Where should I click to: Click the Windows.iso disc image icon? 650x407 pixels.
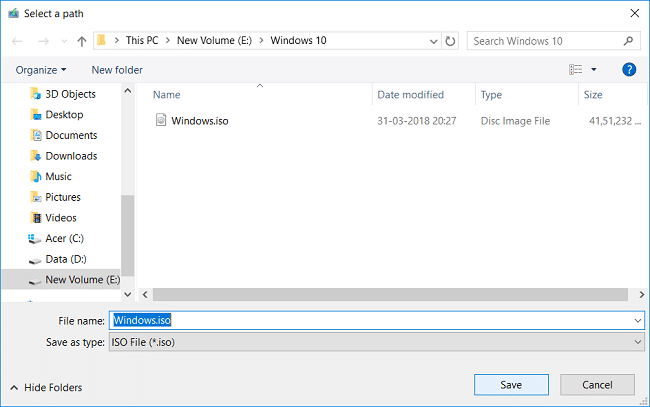[x=161, y=120]
